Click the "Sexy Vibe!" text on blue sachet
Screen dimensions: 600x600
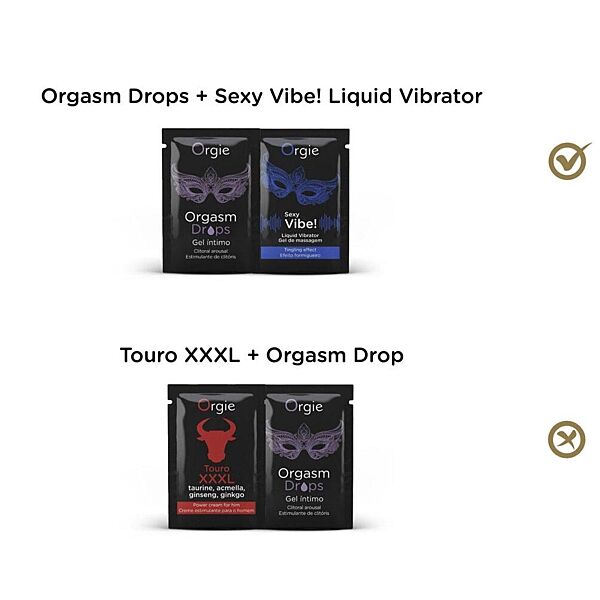point(300,221)
